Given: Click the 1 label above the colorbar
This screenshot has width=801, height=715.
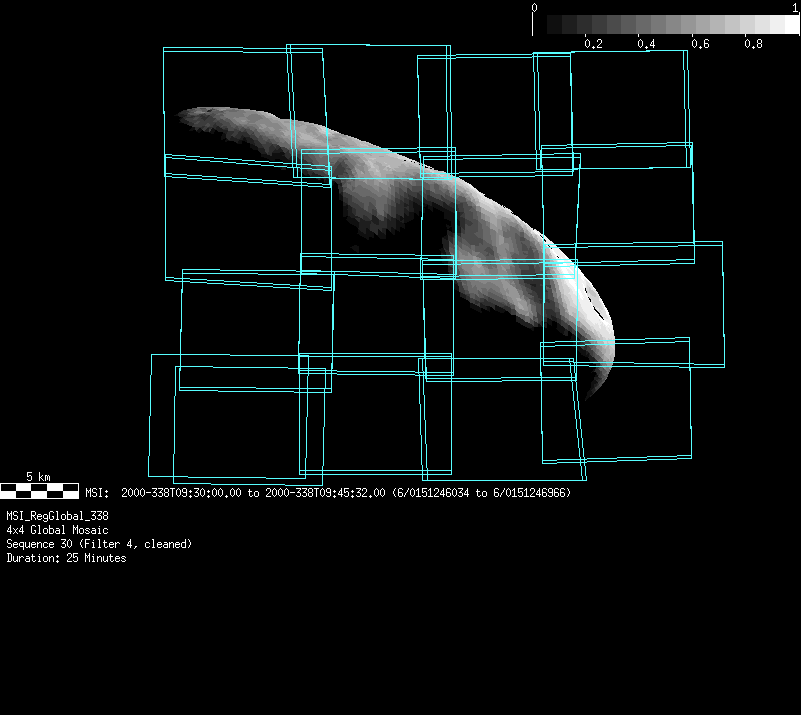Looking at the screenshot, I should pos(794,7).
